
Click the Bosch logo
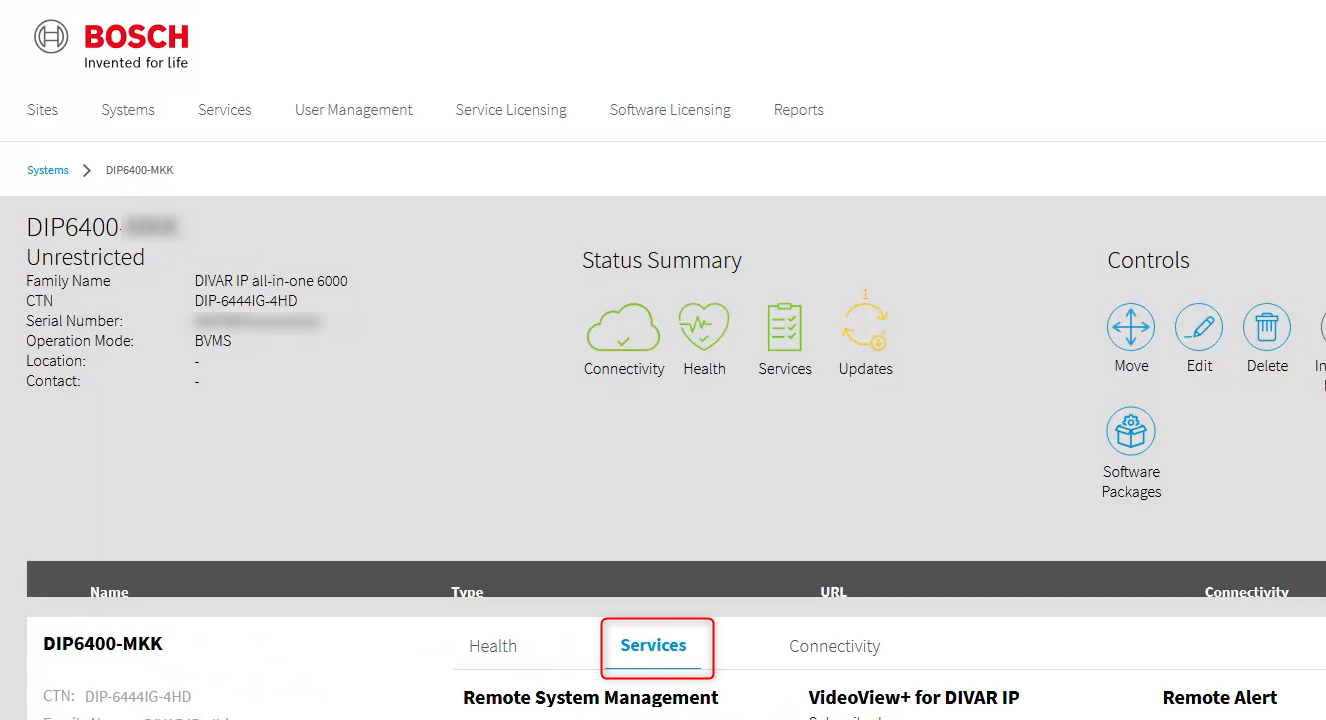111,45
